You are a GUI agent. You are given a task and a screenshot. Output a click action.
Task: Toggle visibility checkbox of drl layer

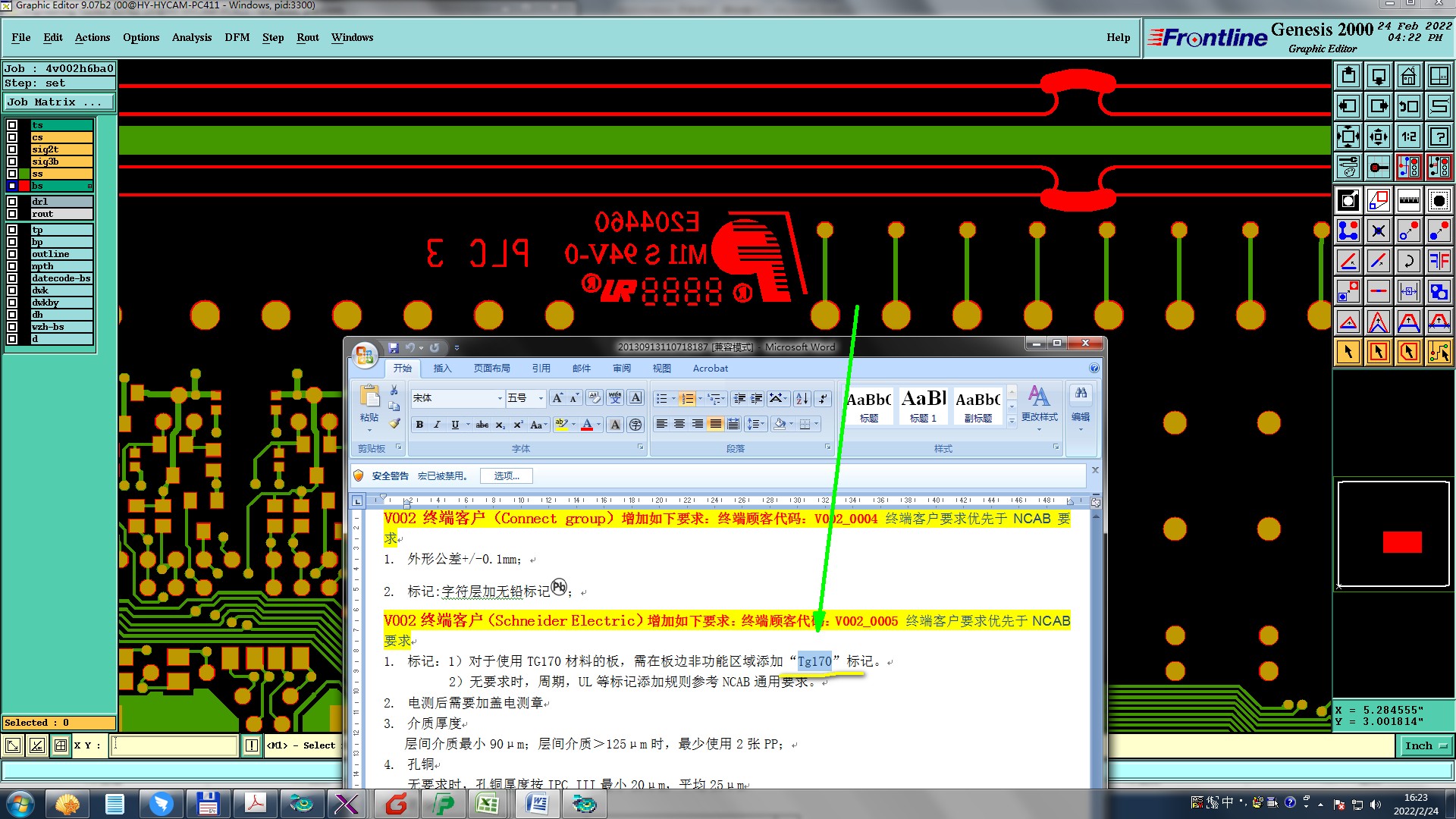pyautogui.click(x=12, y=202)
